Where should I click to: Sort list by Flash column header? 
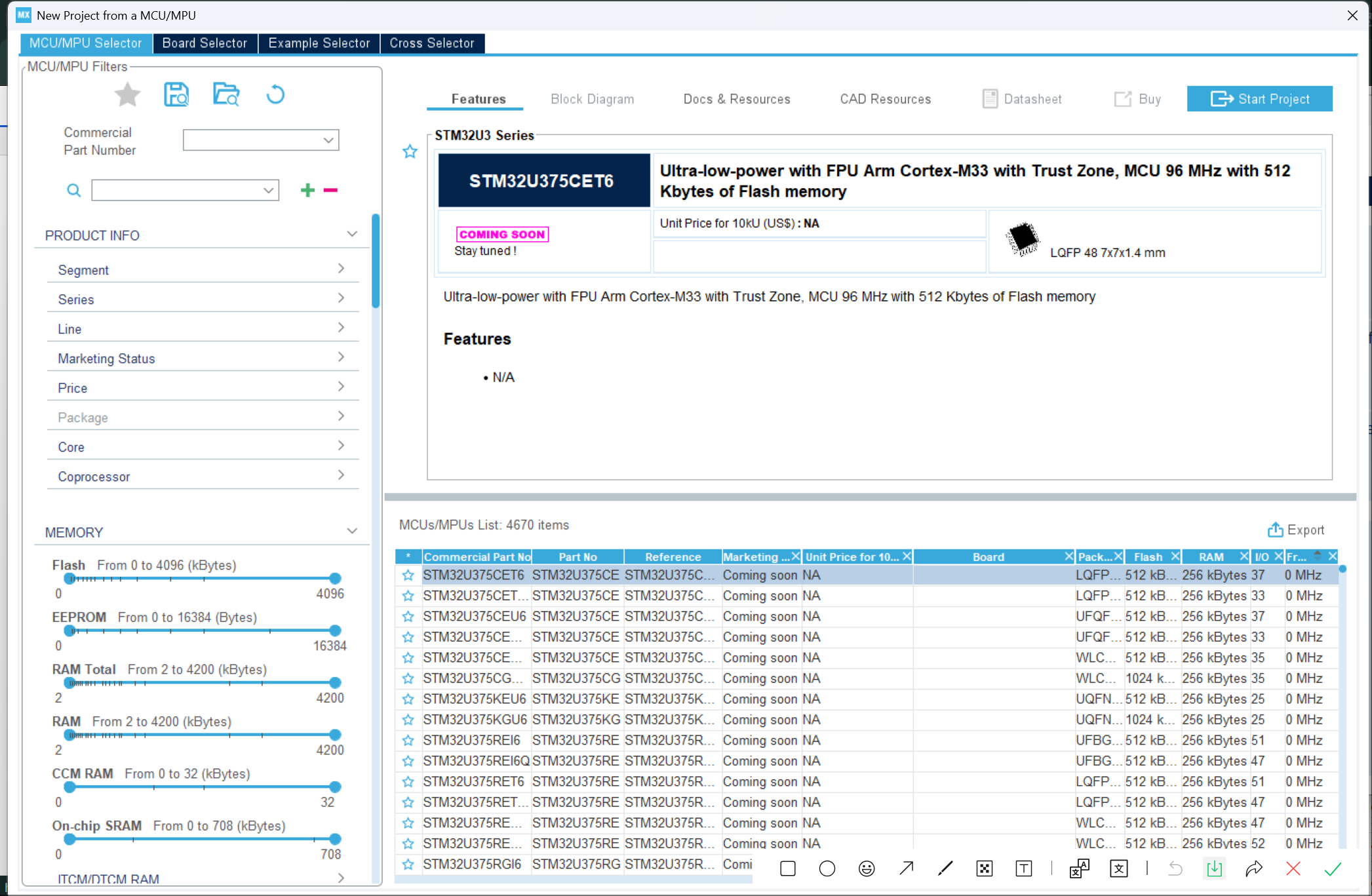pos(1148,557)
